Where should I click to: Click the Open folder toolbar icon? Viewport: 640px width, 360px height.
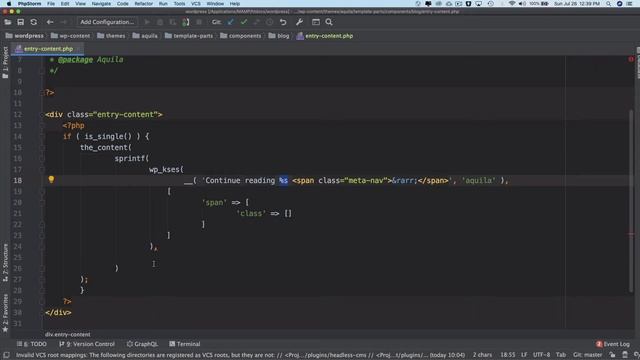7,22
